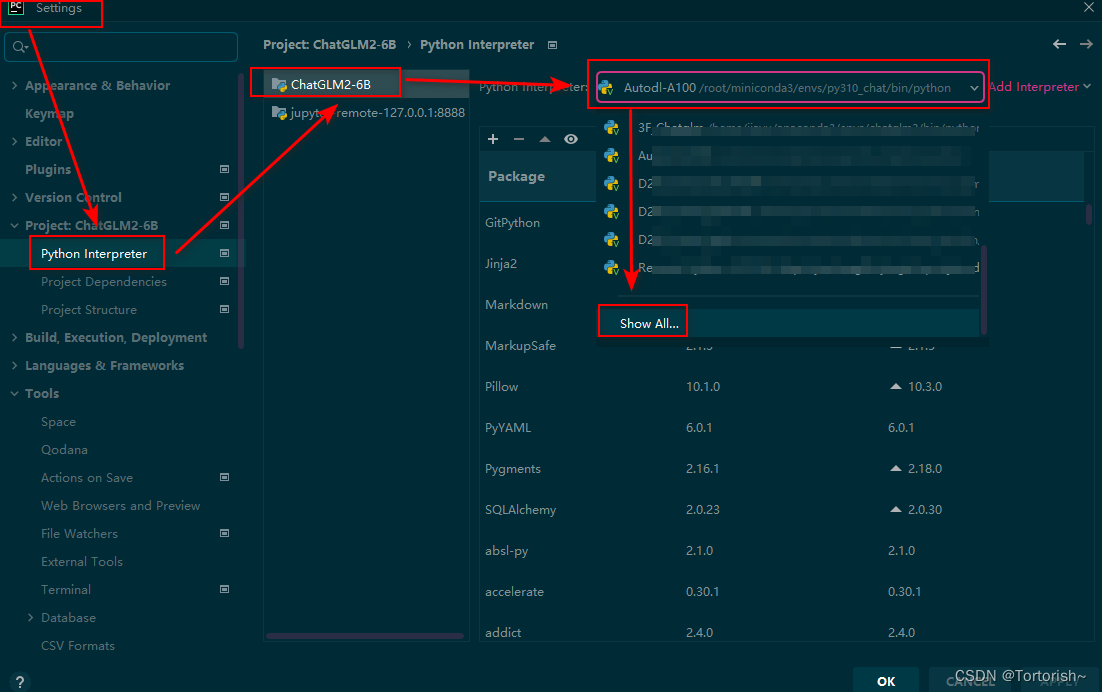Screen dimensions: 1102x692
Task: Click Python icon of first interpreter in list
Action: pos(611,128)
